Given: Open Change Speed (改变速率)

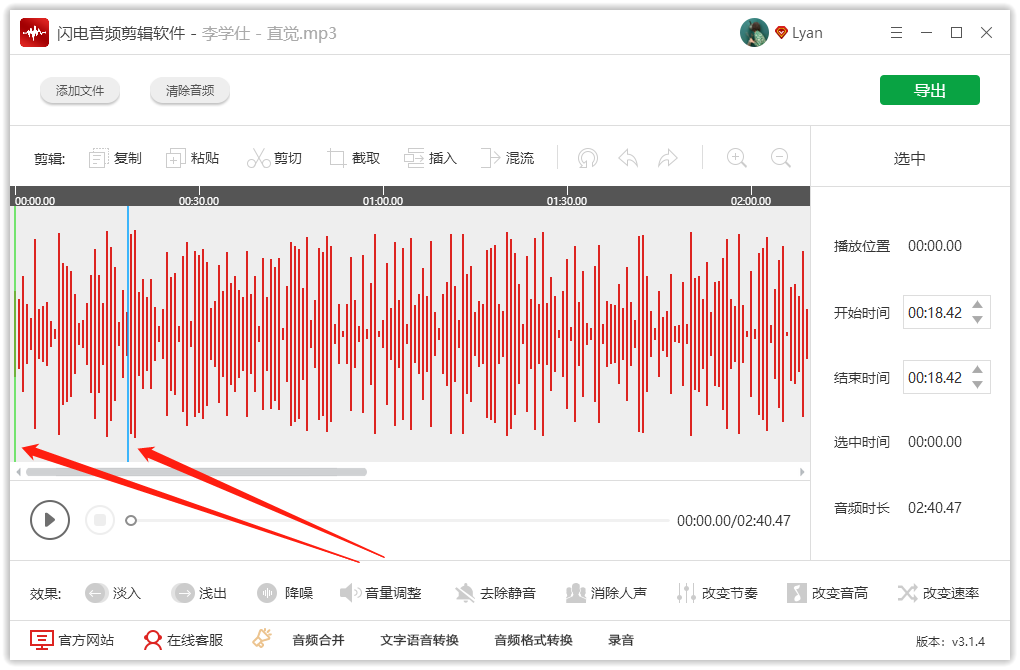Looking at the screenshot, I should [939, 593].
